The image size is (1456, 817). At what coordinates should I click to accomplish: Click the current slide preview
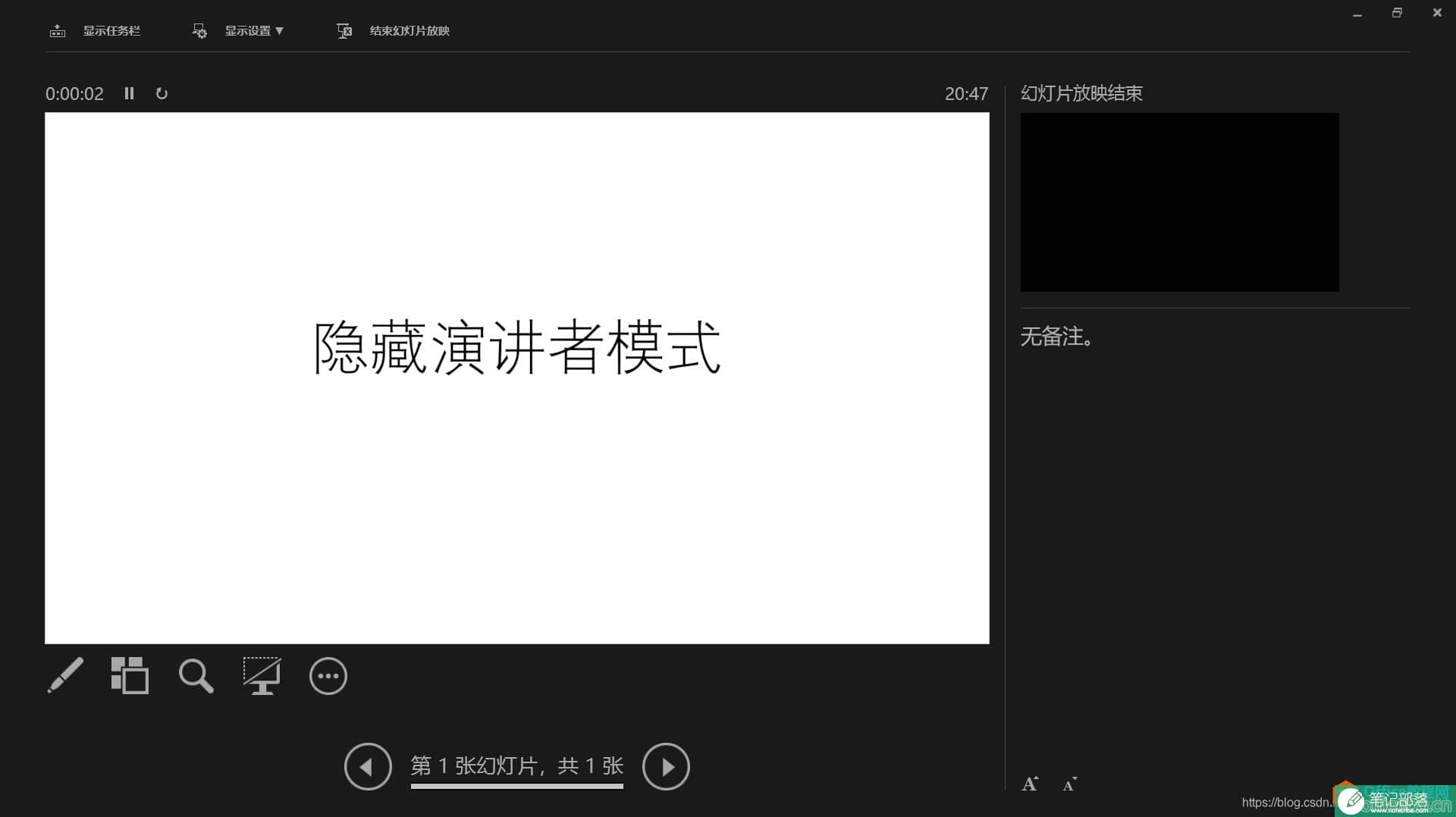pyautogui.click(x=517, y=378)
